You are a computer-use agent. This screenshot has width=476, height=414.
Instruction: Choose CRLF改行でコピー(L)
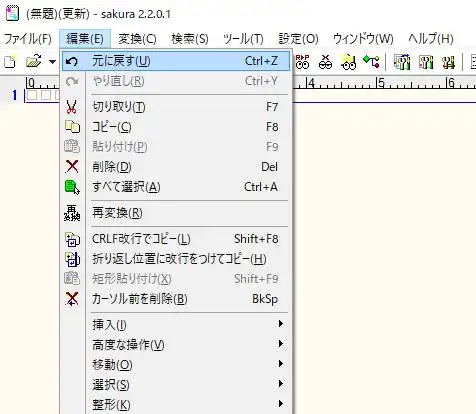(176, 239)
